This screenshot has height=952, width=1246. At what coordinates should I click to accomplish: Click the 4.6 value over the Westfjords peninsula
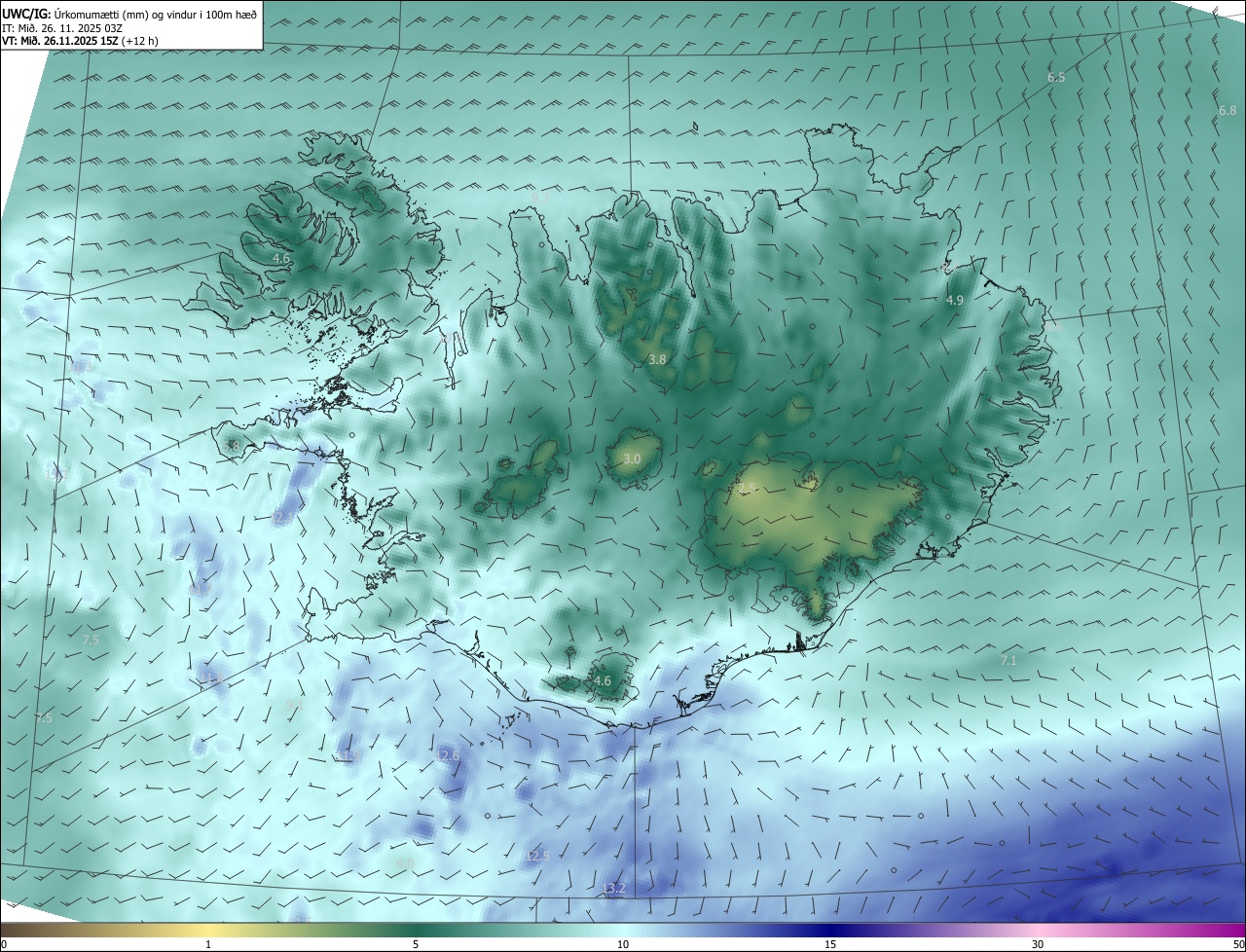[281, 259]
